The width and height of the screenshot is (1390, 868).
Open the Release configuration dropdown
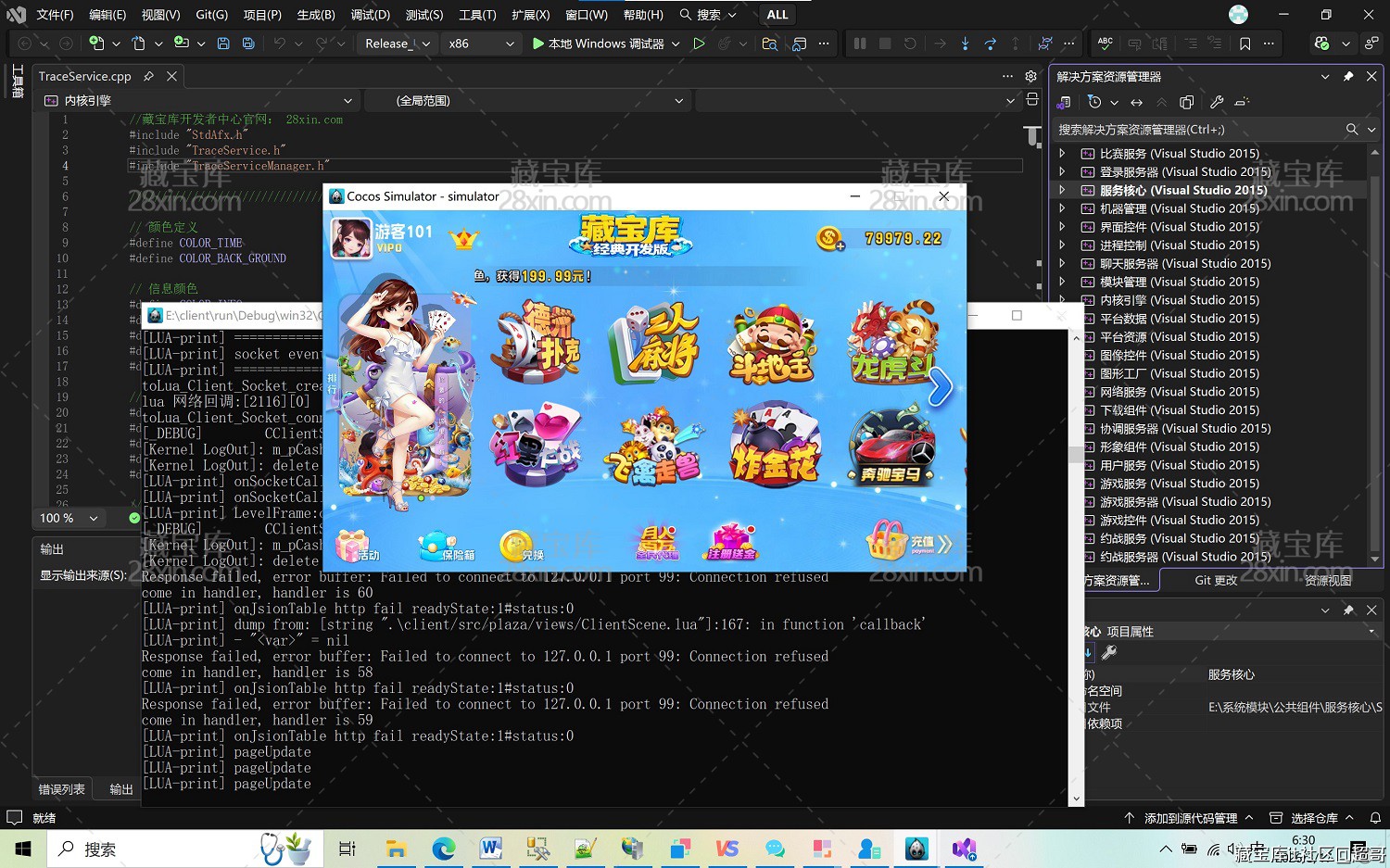point(398,44)
